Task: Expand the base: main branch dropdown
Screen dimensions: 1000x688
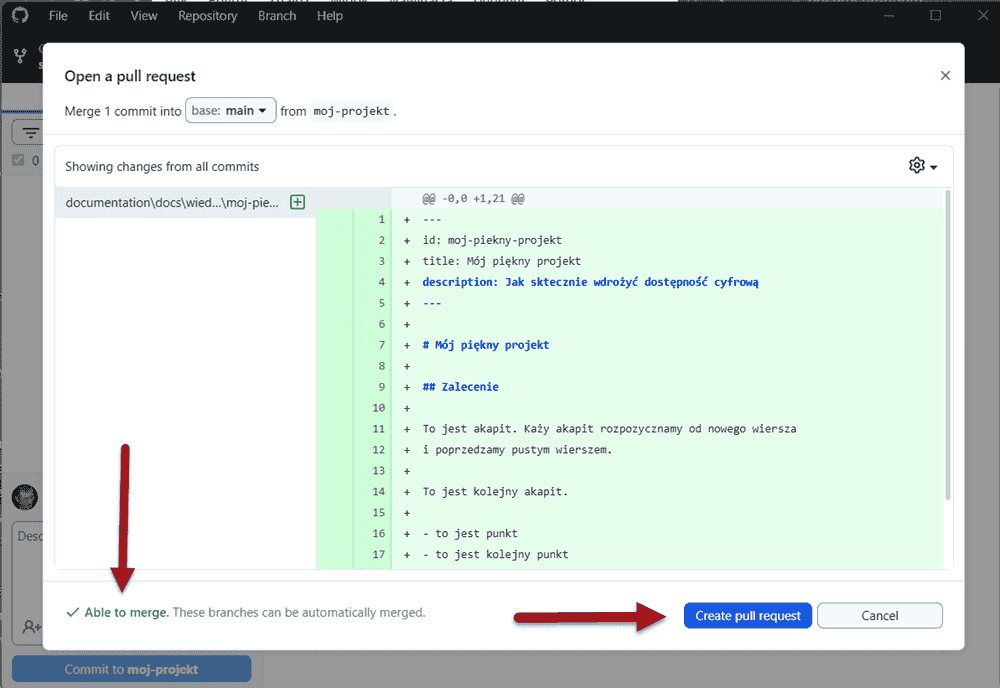Action: pos(230,111)
